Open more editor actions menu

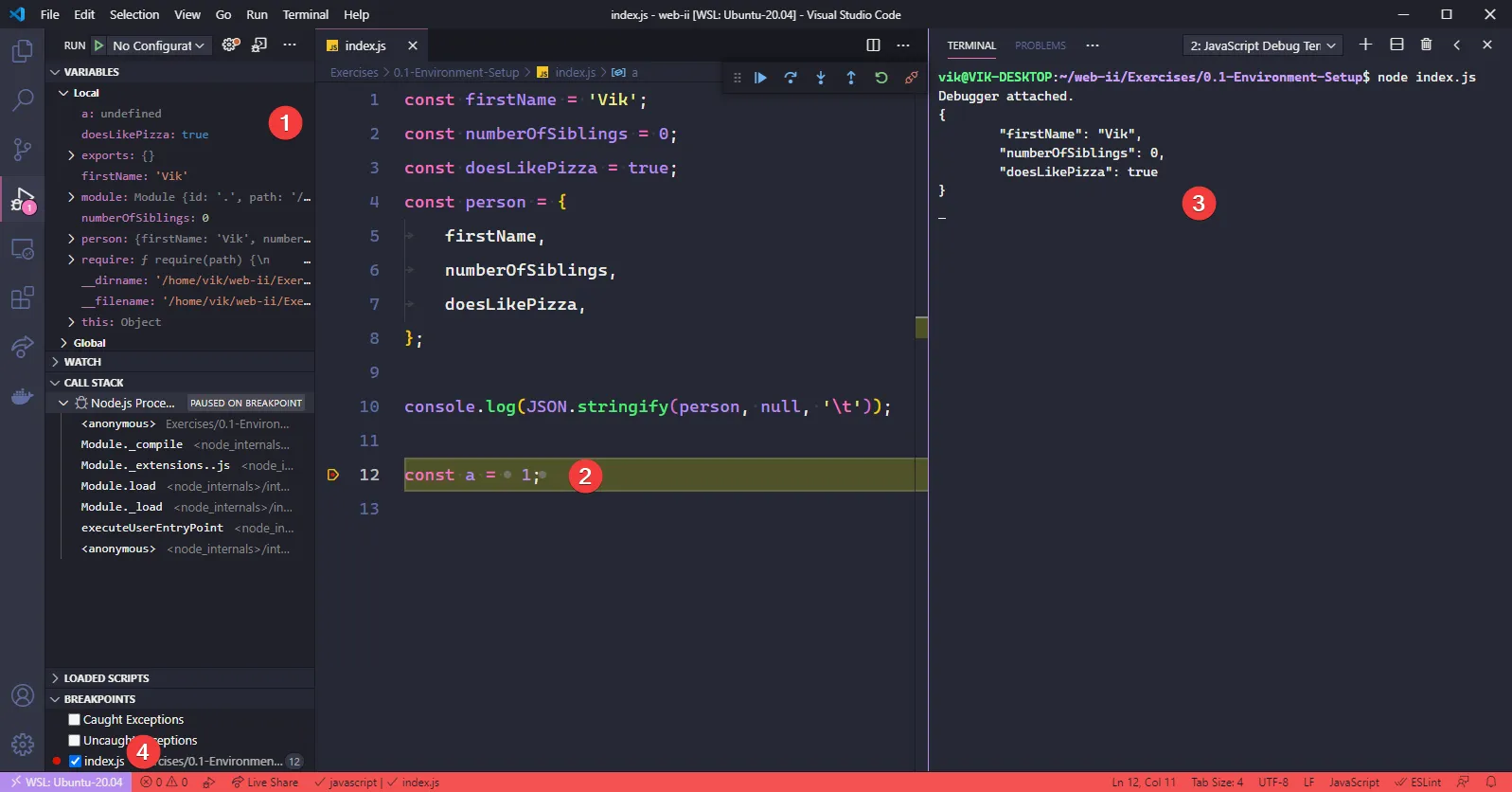(903, 45)
